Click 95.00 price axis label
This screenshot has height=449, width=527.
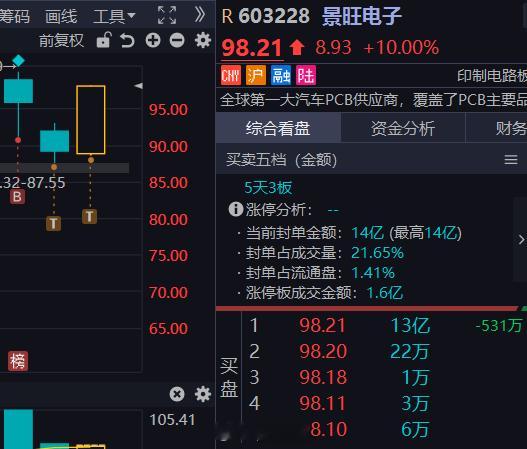pyautogui.click(x=168, y=110)
